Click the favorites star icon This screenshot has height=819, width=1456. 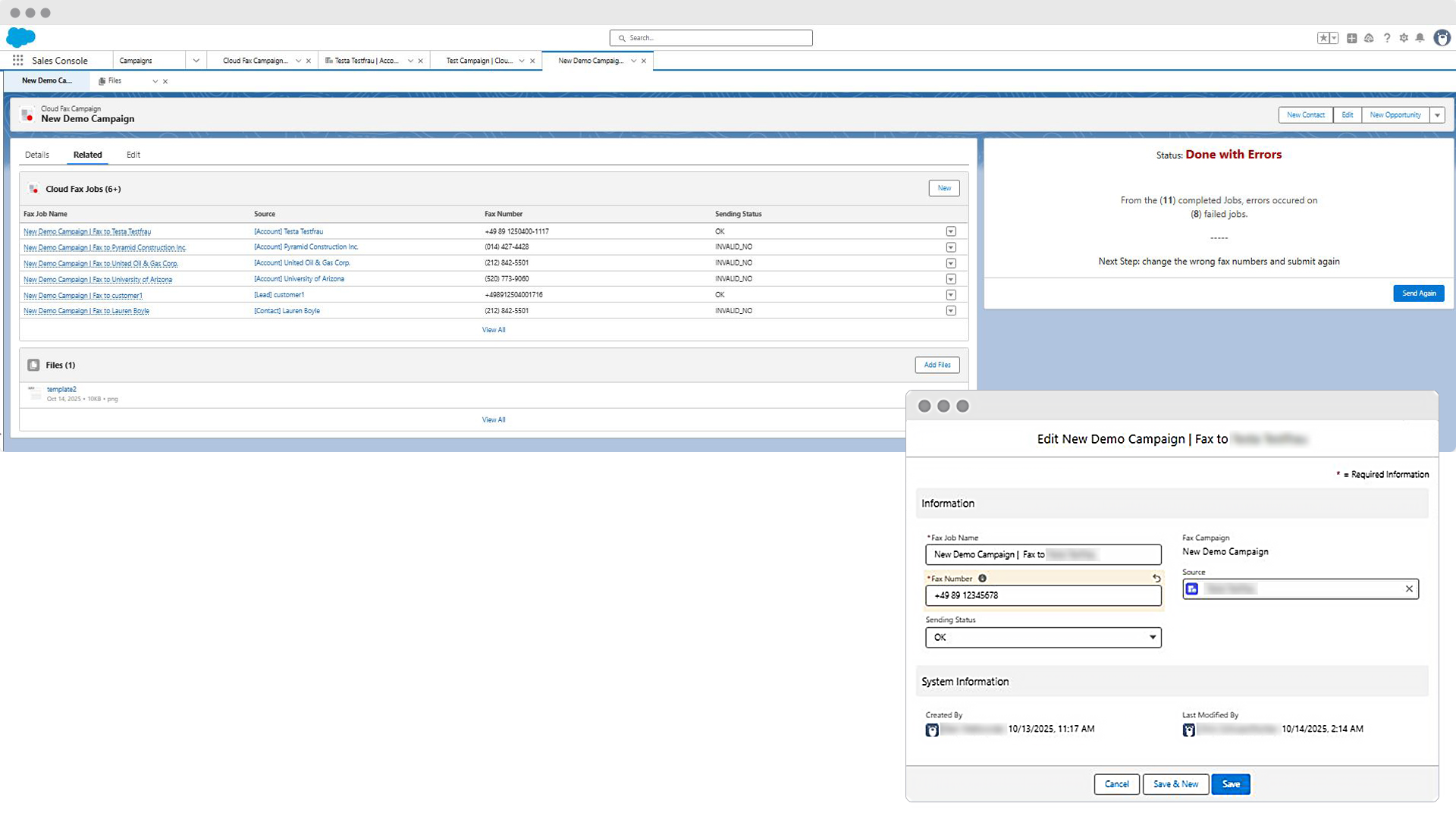pos(1323,38)
